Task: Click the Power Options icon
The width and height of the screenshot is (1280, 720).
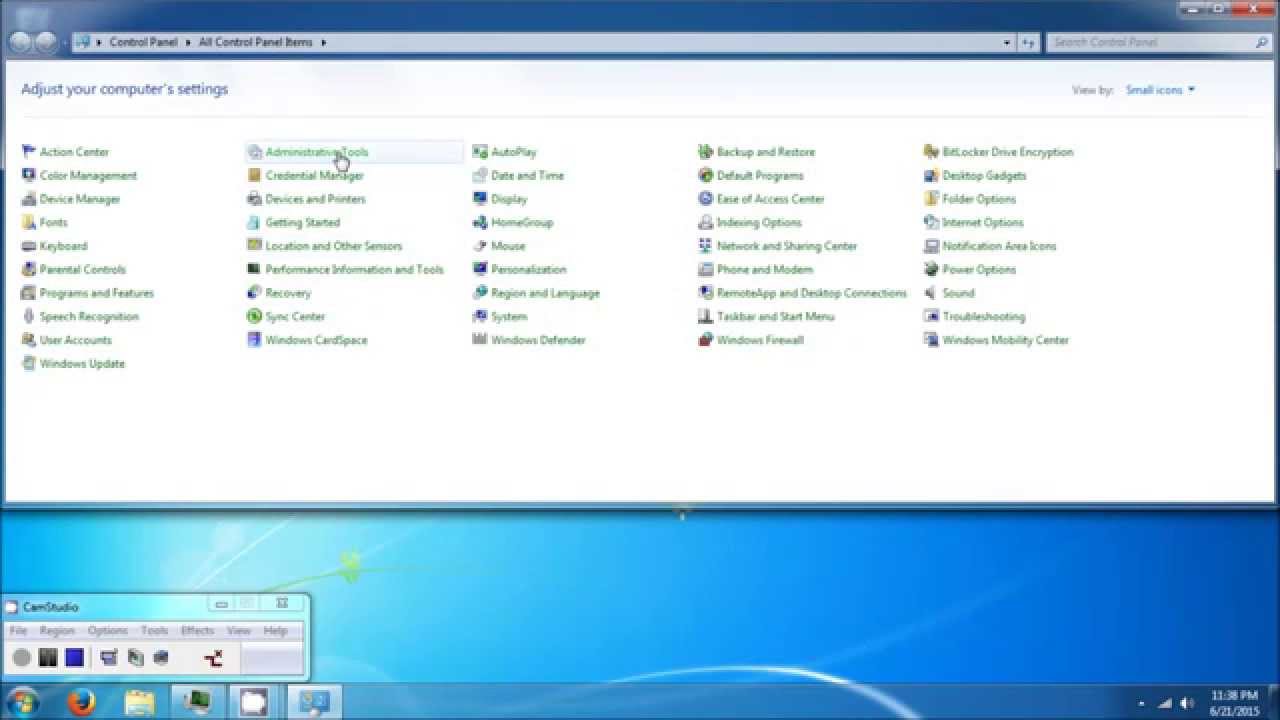Action: [x=932, y=269]
